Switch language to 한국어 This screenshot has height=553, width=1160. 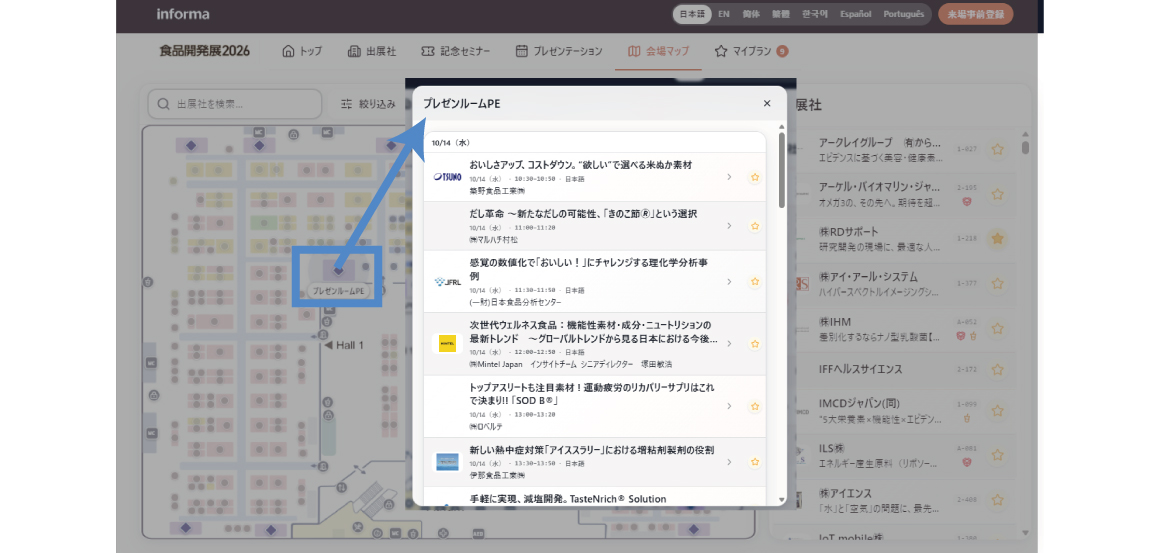click(x=815, y=14)
